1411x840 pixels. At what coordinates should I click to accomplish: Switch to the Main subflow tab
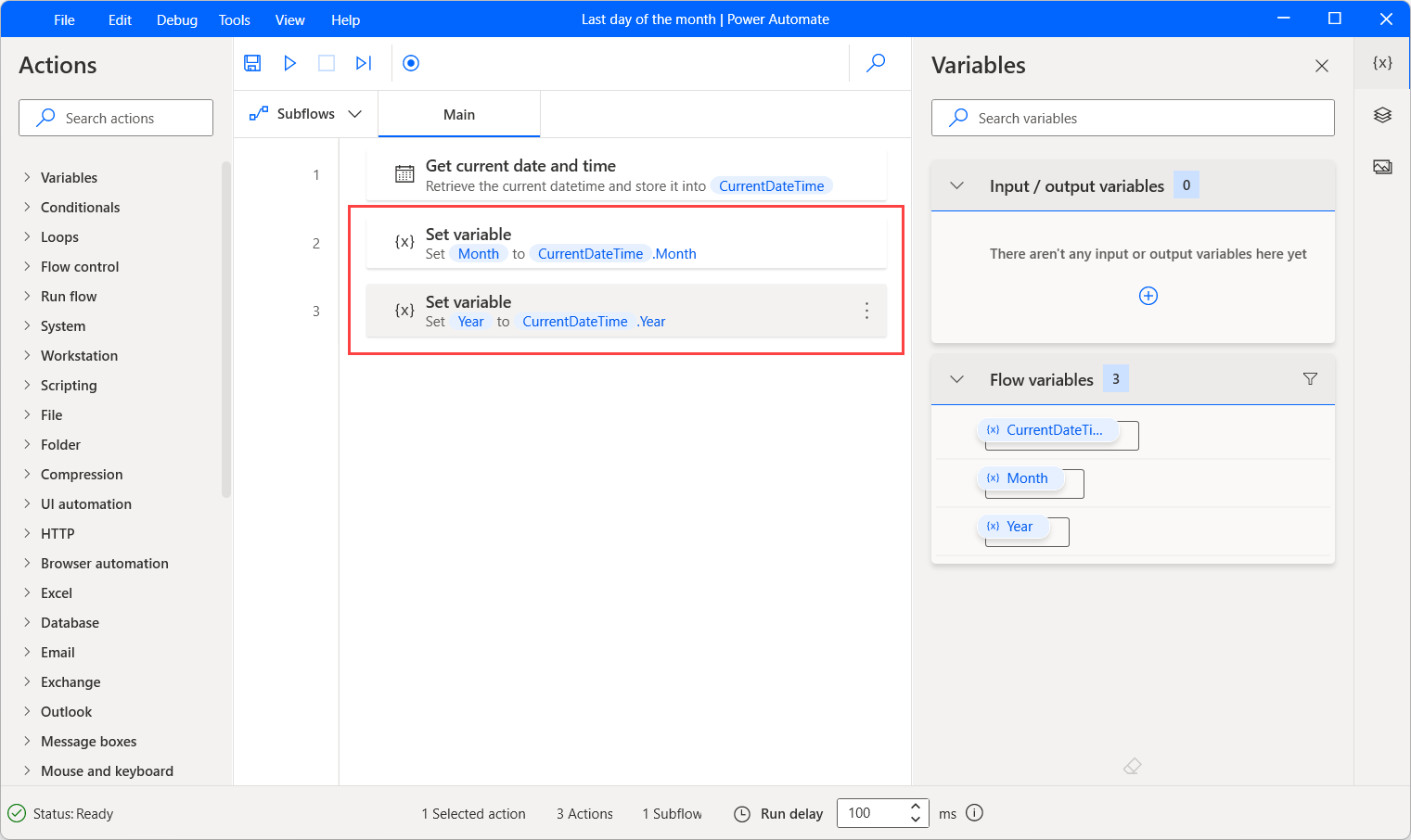click(458, 113)
